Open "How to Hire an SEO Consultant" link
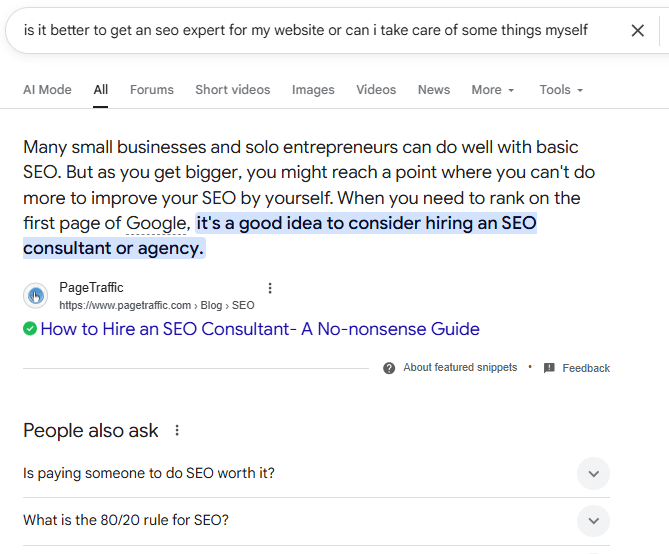 pos(259,329)
